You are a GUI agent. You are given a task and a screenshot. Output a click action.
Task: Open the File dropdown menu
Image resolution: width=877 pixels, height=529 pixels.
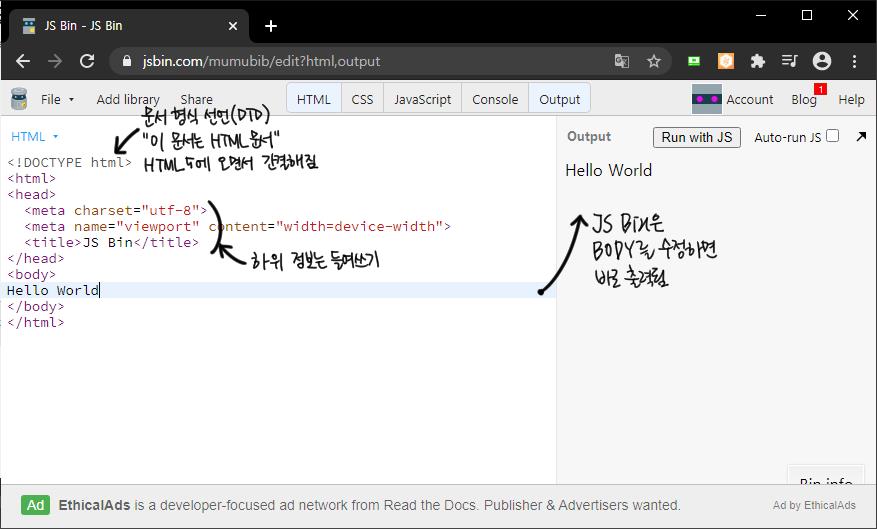point(57,100)
